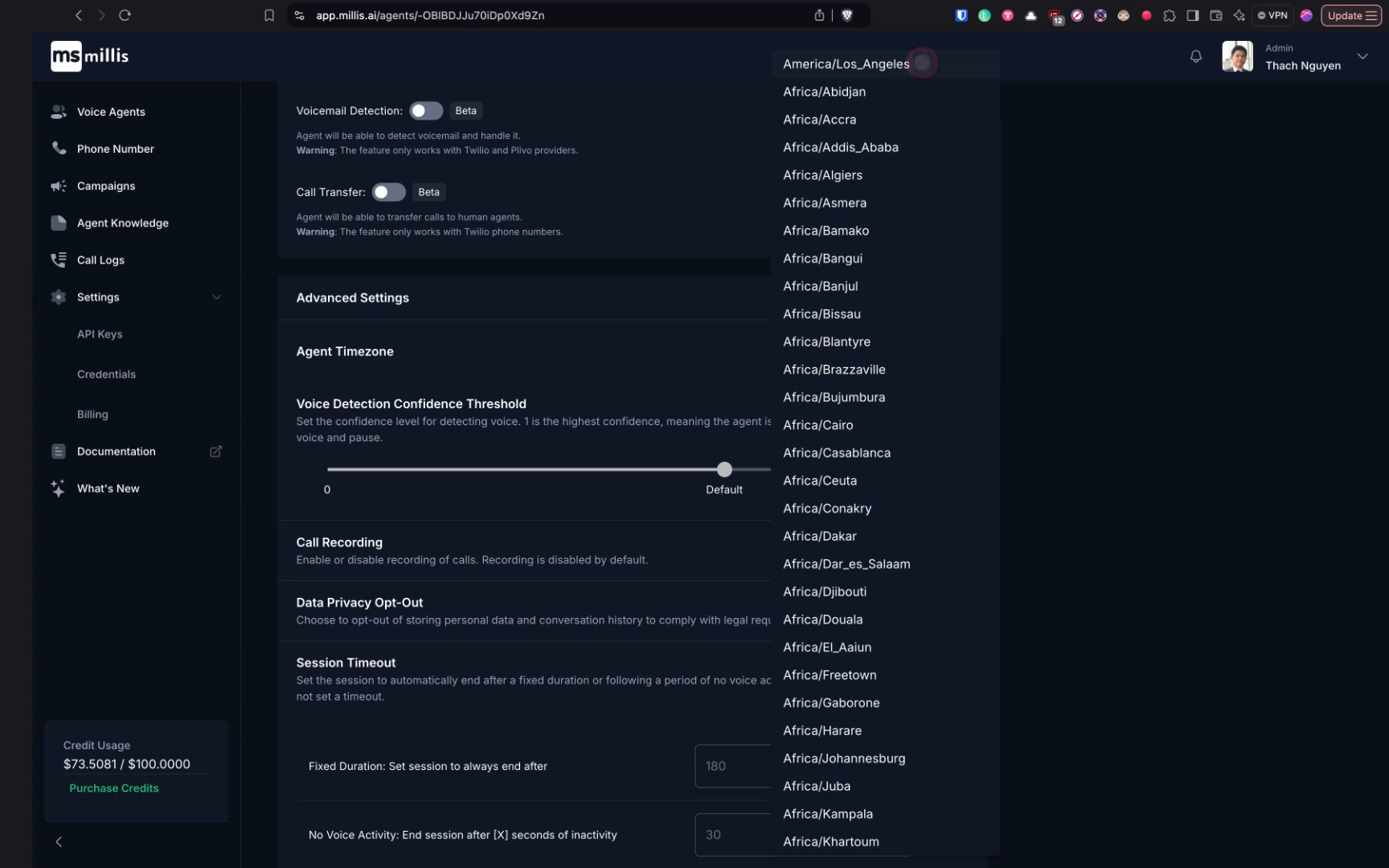
Task: Click the millis logo
Action: [x=88, y=56]
